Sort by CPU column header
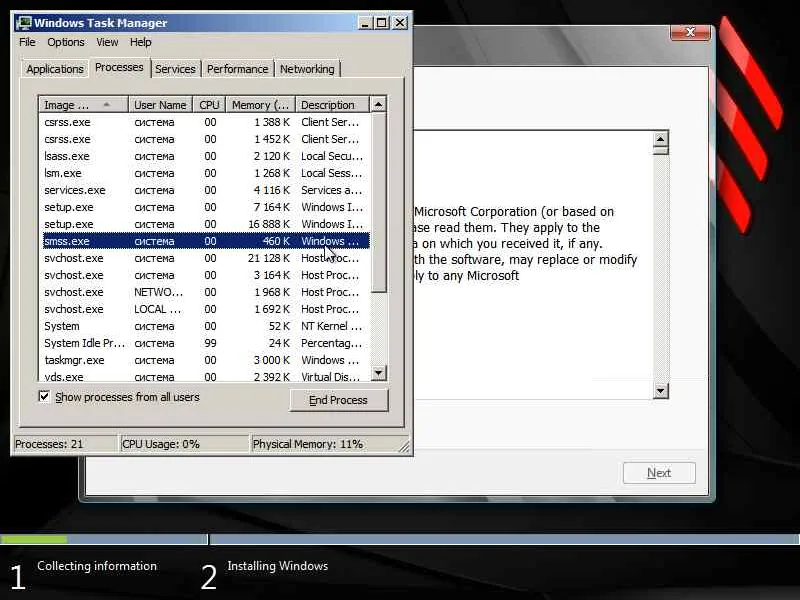Screen dimensions: 800x600 point(209,105)
